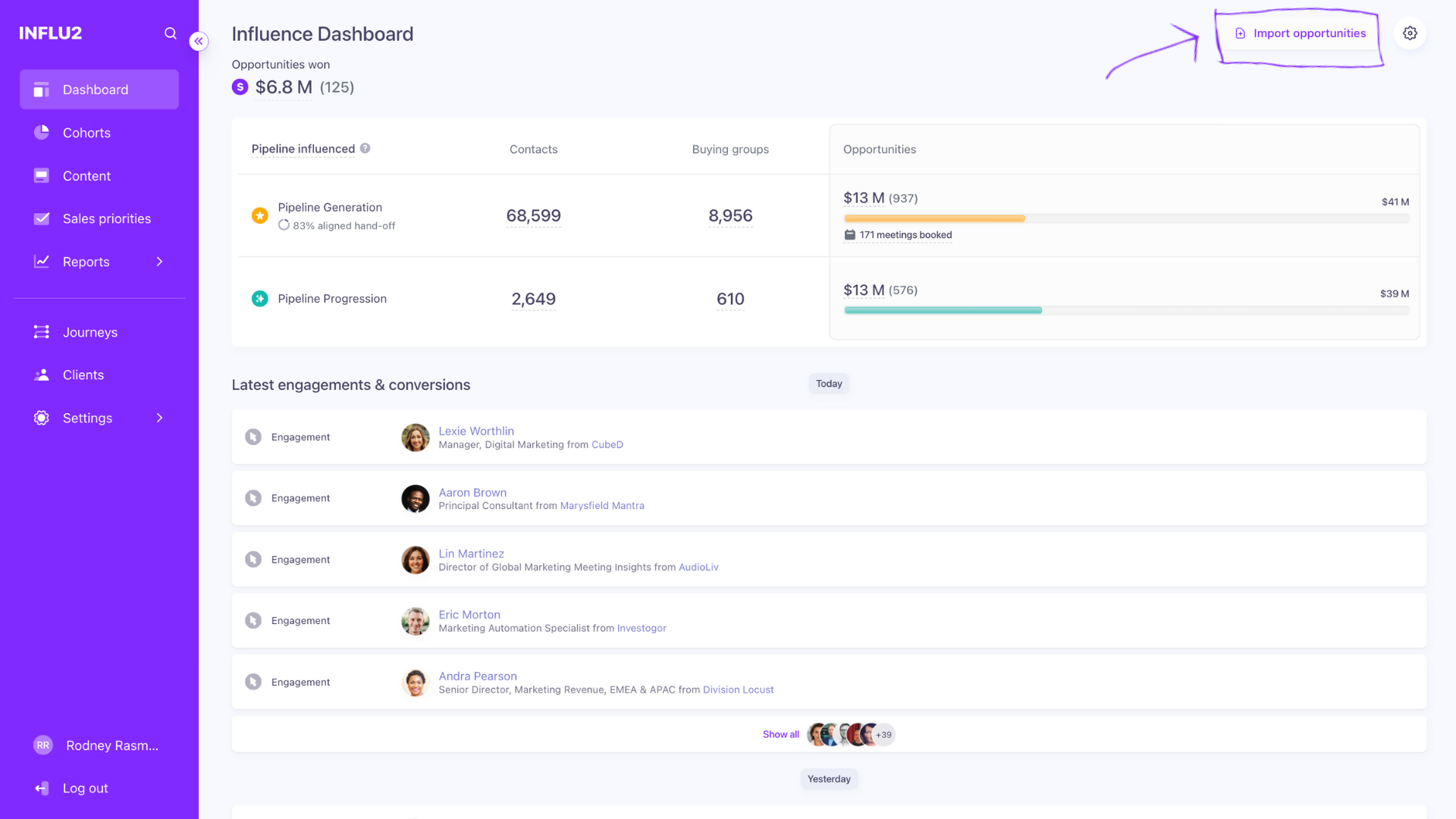Click the Import opportunities button

[x=1300, y=33]
